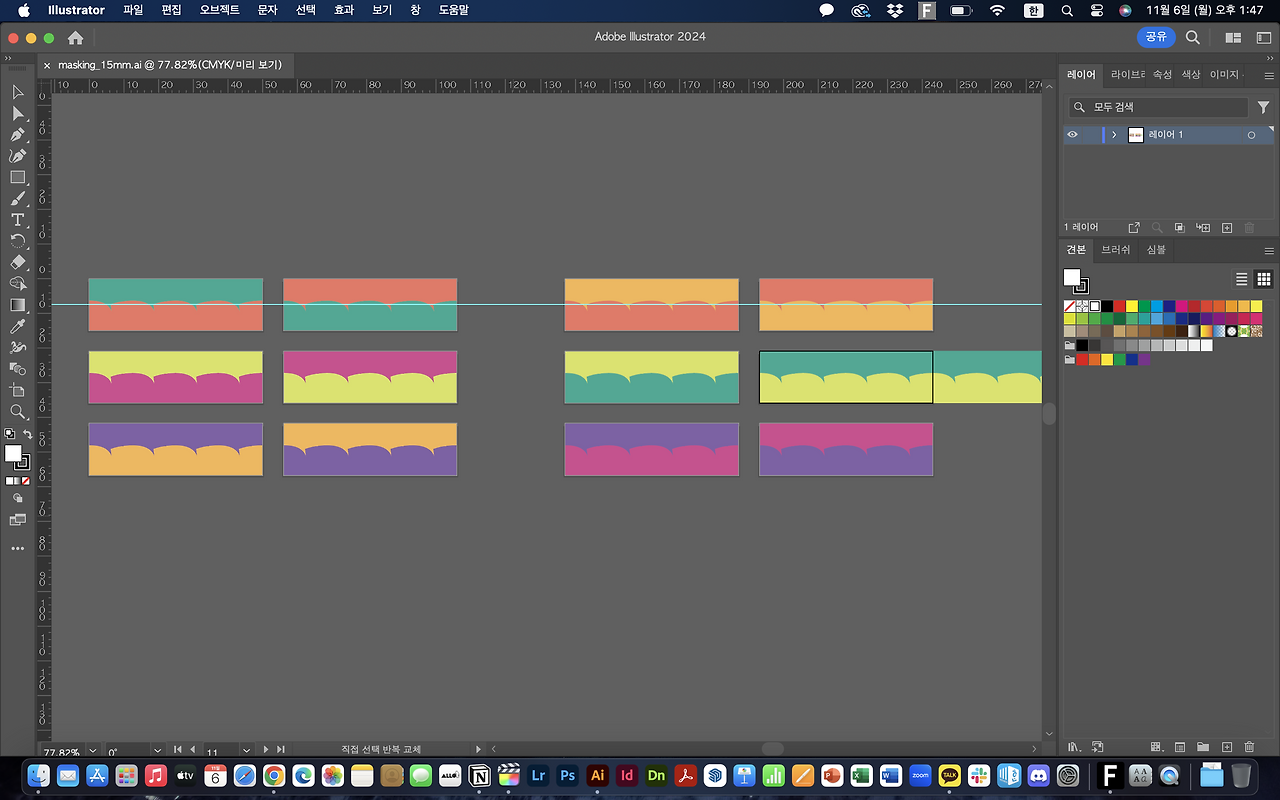1280x800 pixels.
Task: Select the Type tool
Action: (x=18, y=220)
